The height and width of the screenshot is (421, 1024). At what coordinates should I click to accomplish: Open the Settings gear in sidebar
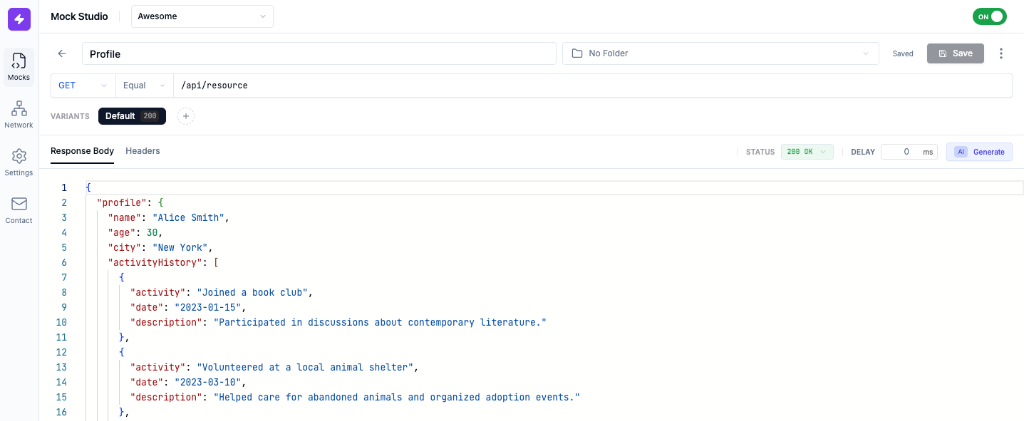pos(19,162)
